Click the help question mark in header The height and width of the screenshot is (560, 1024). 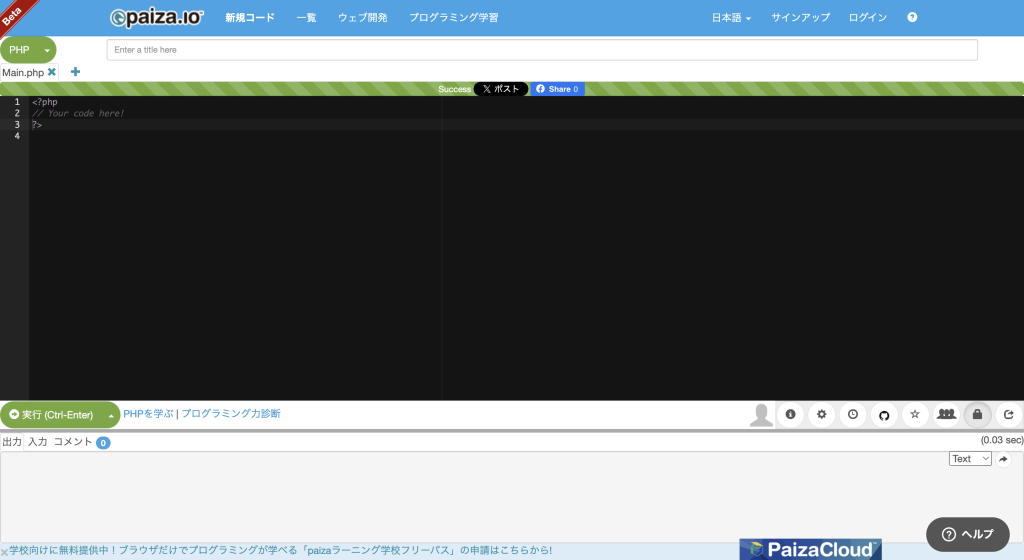coord(912,18)
